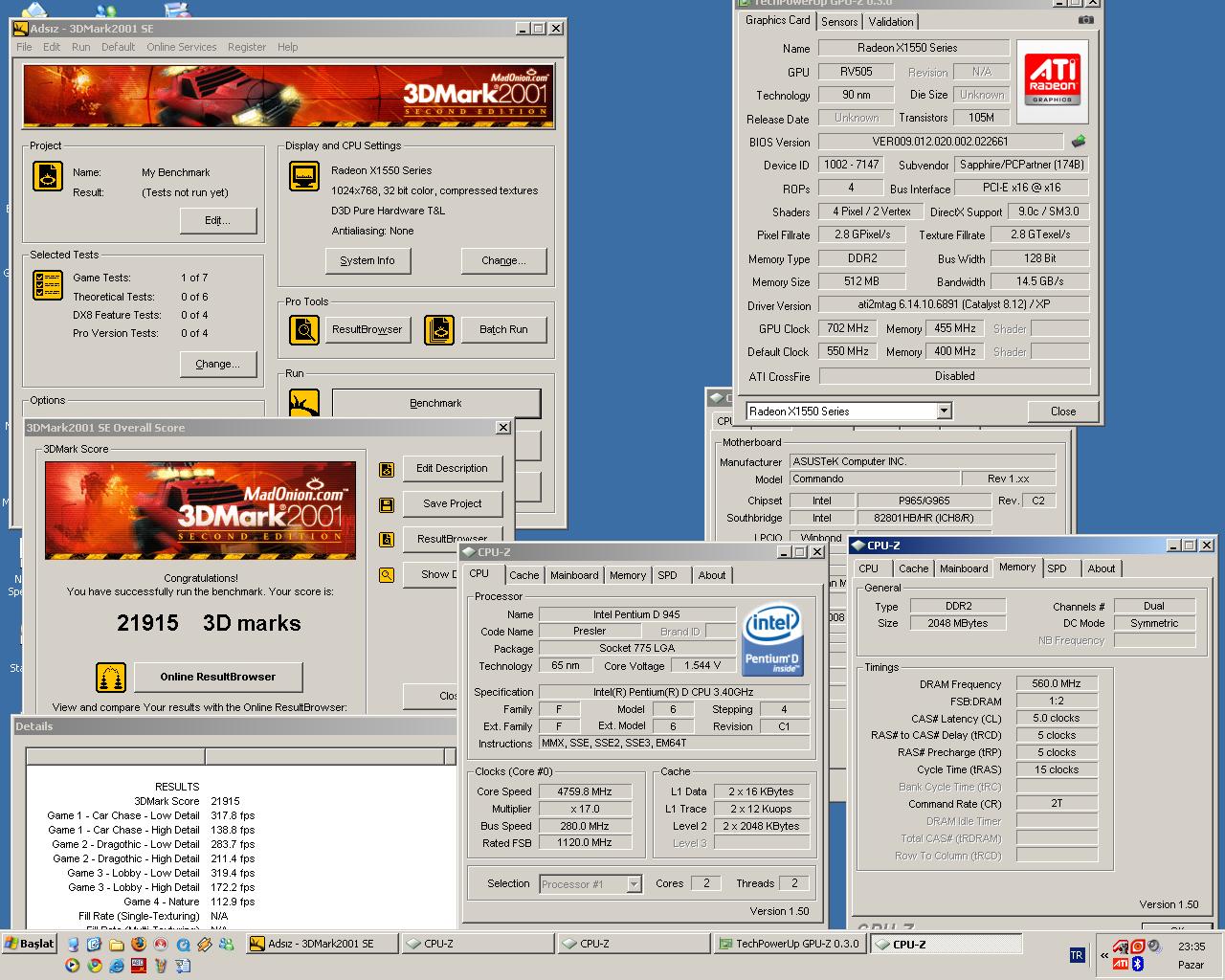Screen dimensions: 1225x980
Task: Click the GPU Clock 702 MHz value
Action: click(x=848, y=328)
